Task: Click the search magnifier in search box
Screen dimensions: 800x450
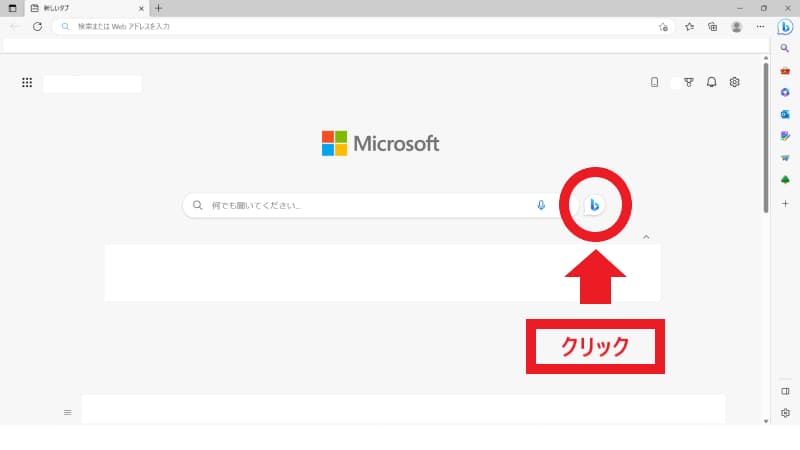Action: click(x=197, y=205)
